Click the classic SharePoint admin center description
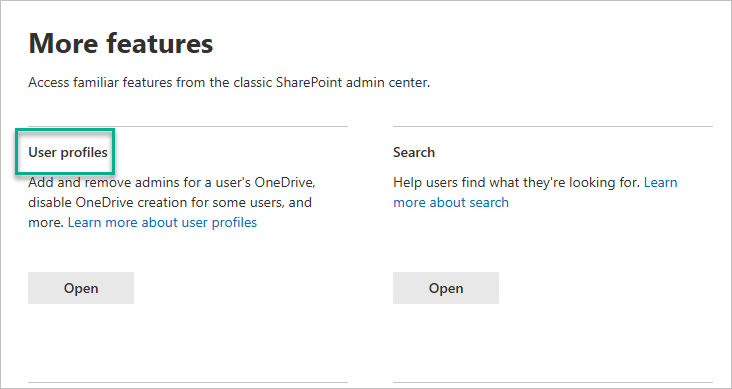 tap(229, 83)
